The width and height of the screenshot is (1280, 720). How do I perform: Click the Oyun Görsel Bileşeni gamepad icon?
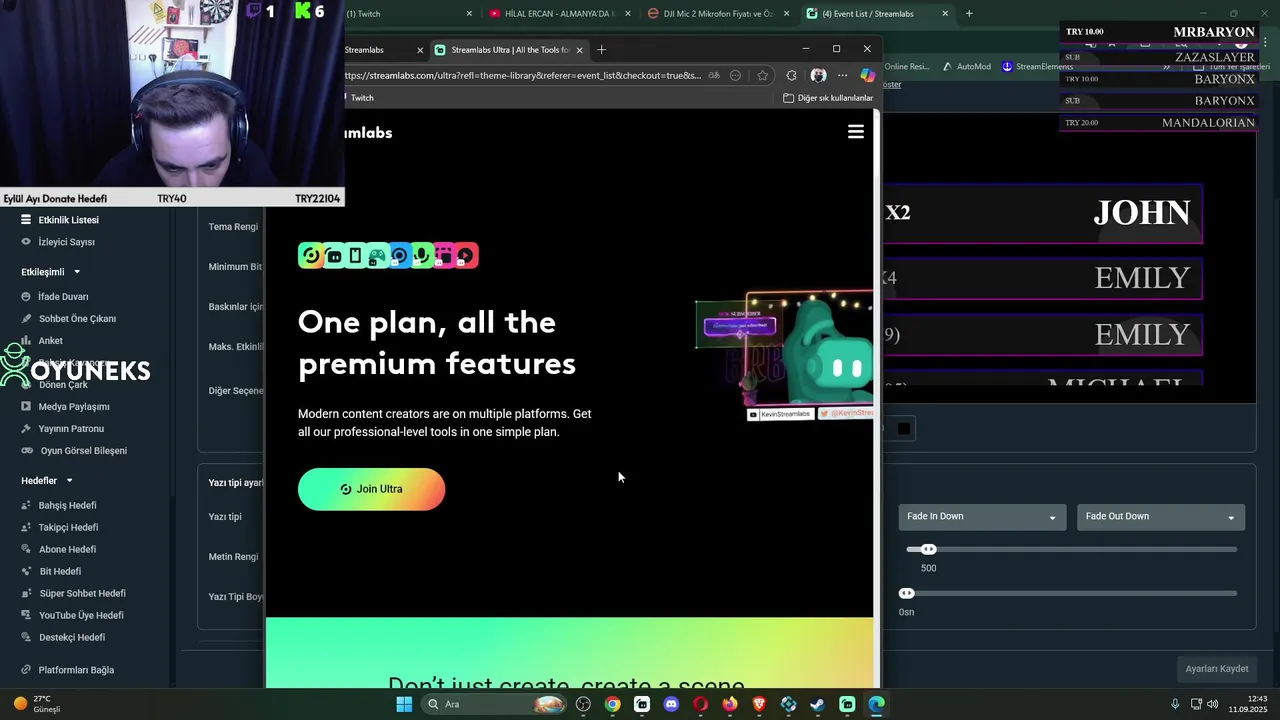[27, 451]
